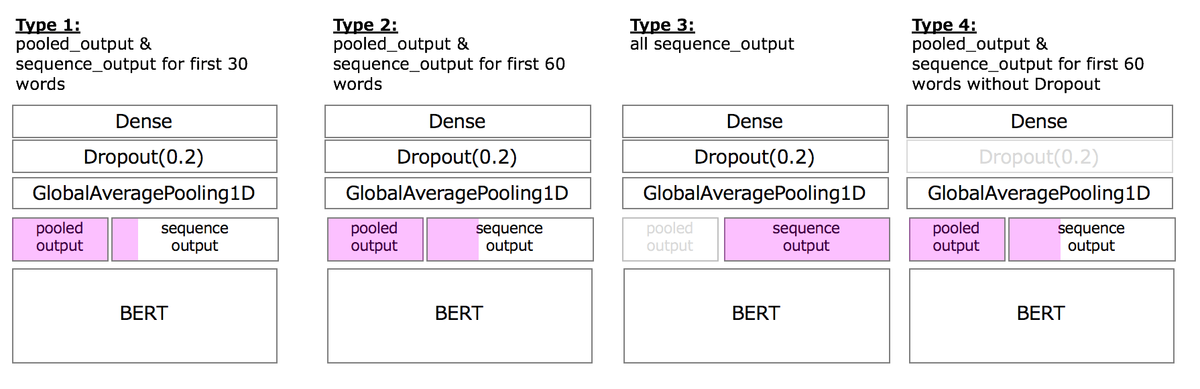Select the Dense box under Type 2
This screenshot has height=389, width=1200.
click(x=457, y=121)
